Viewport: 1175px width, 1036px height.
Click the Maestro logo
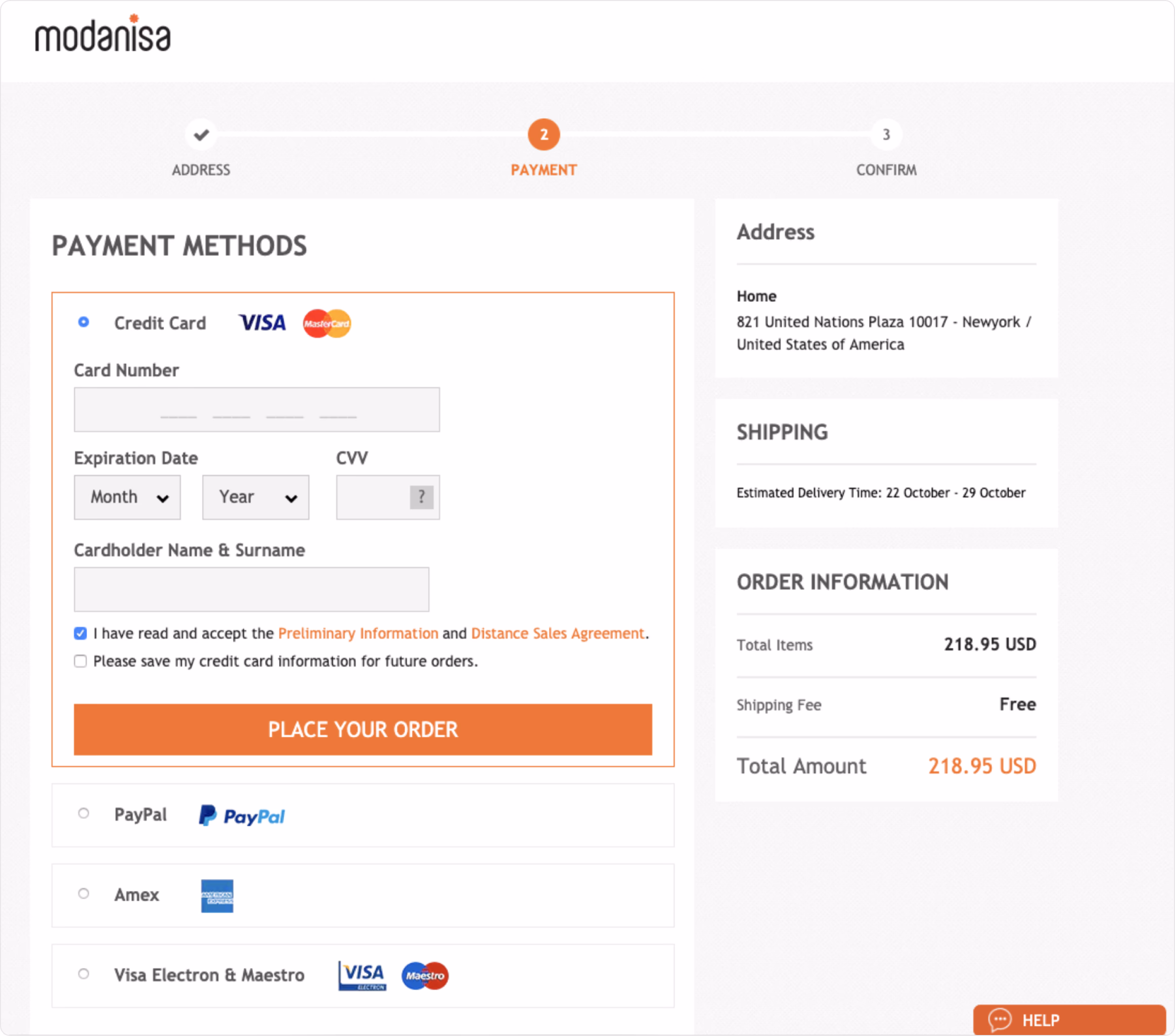pos(425,976)
